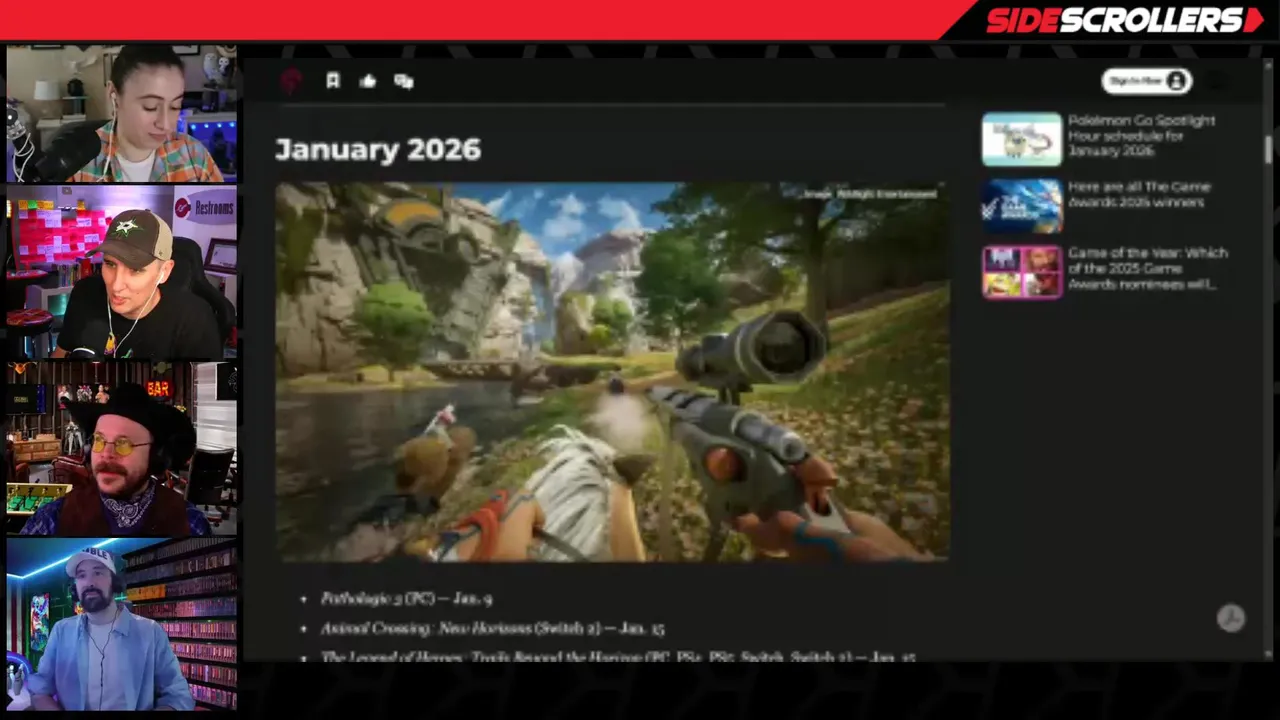Select the webcam feed with the green-star cap
Viewport: 1280px width, 720px height.
click(122, 272)
